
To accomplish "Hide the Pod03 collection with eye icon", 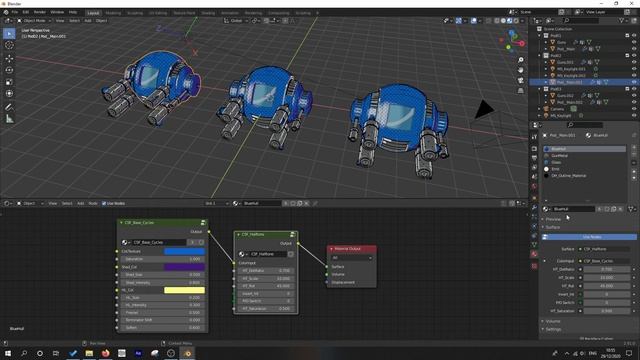I will 634,89.
